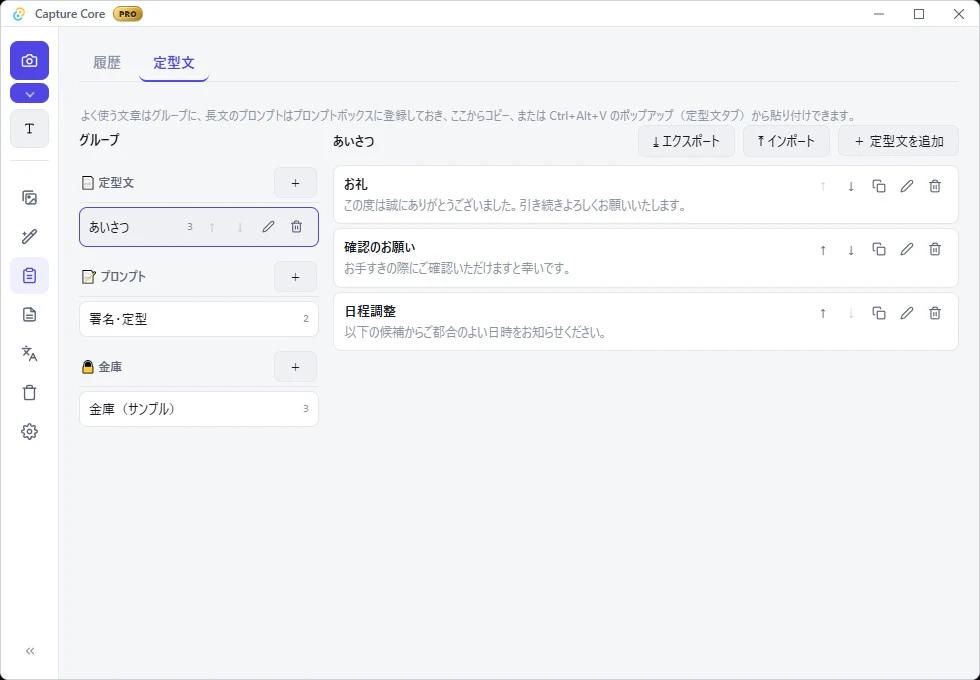
Task: Click the お礼 entry title
Action: coord(356,184)
